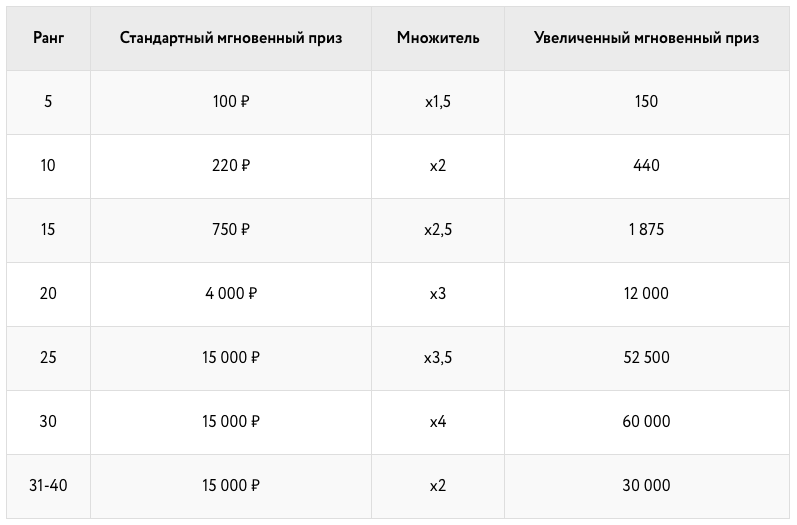Select the x3,5 multiplier cell
This screenshot has width=797, height=525.
438,358
